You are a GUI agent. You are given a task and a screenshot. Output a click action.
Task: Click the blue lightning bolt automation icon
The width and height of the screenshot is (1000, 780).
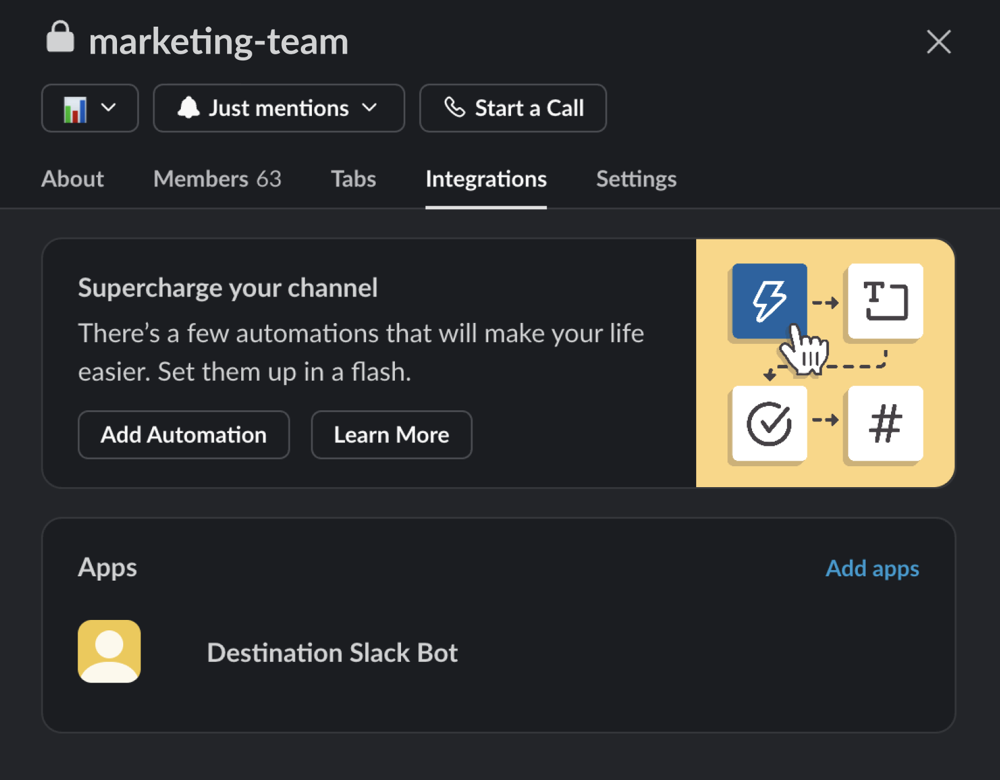click(769, 301)
